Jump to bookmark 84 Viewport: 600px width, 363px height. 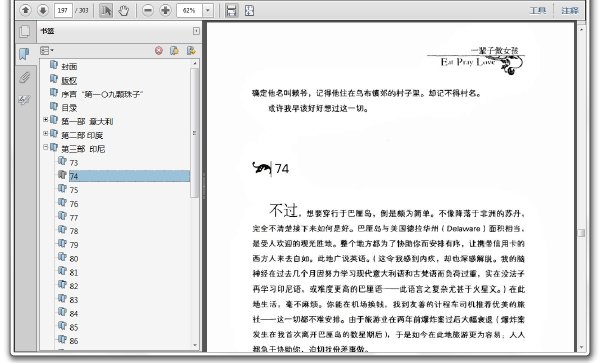(74, 314)
